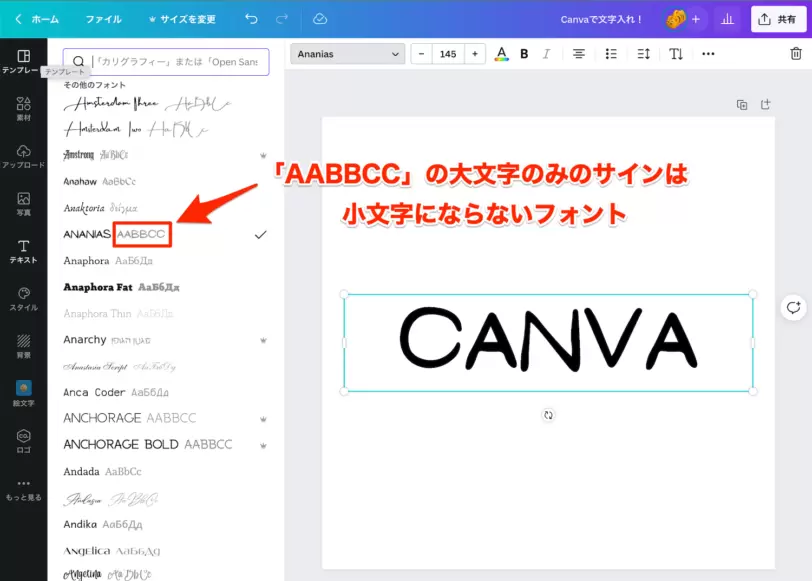This screenshot has width=812, height=581.
Task: Click the More (もっと見る) sidebar item
Action: point(23,489)
